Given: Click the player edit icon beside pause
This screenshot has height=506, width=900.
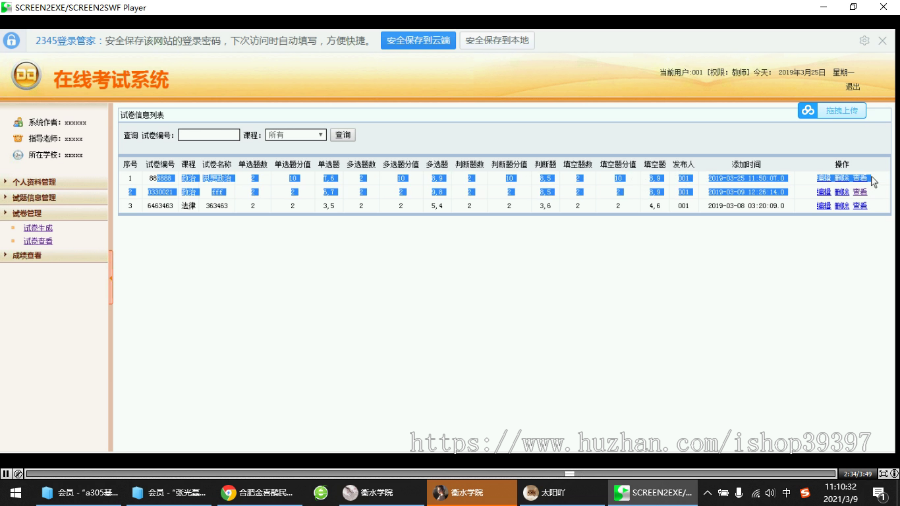Looking at the screenshot, I should 18,474.
